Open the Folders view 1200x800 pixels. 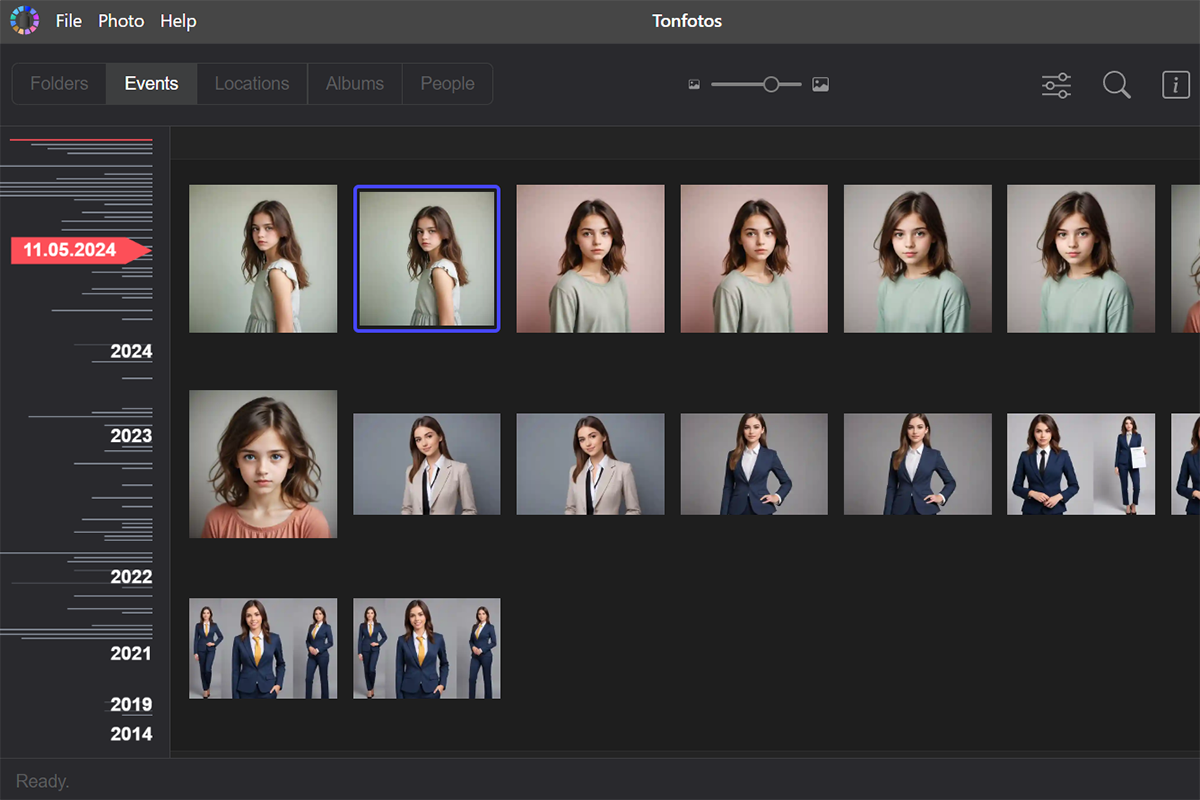coord(58,84)
